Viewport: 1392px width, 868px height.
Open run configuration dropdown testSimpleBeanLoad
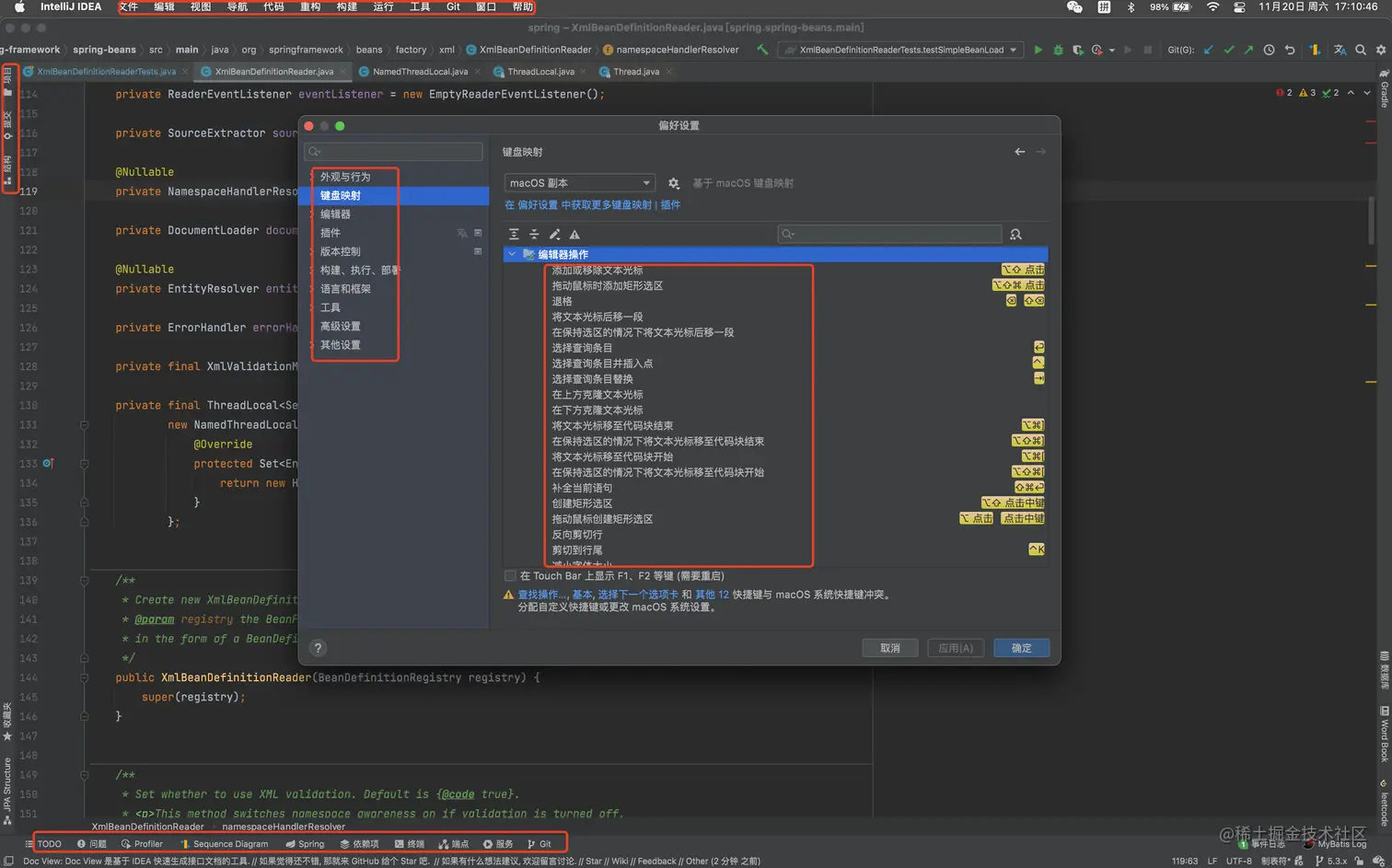click(900, 50)
